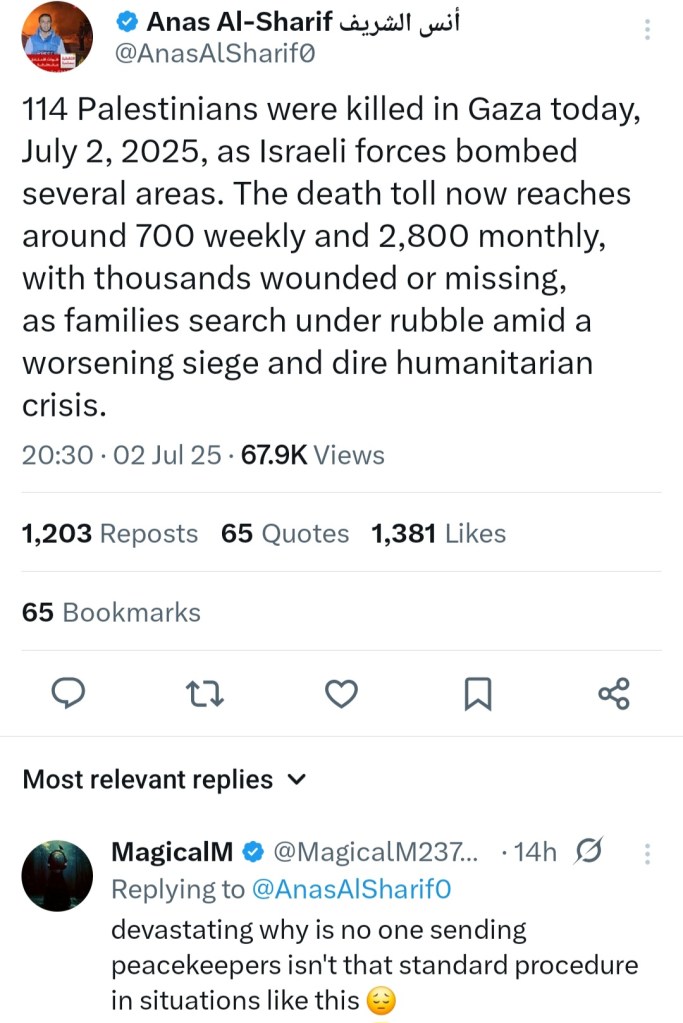Repost this tweet with the retweet icon
Image resolution: width=683 pixels, height=1023 pixels.
point(205,693)
